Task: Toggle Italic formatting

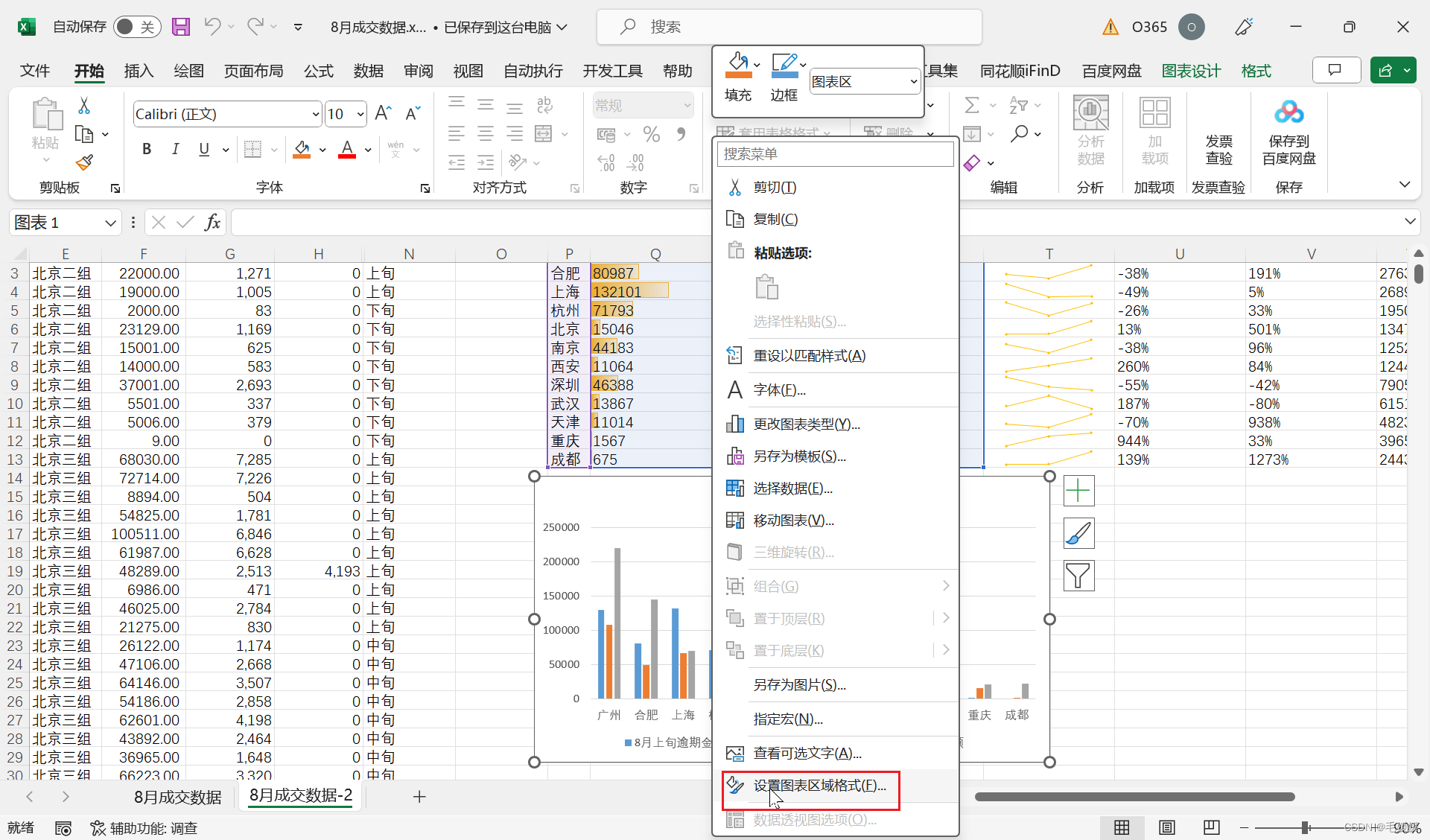Action: (x=175, y=149)
